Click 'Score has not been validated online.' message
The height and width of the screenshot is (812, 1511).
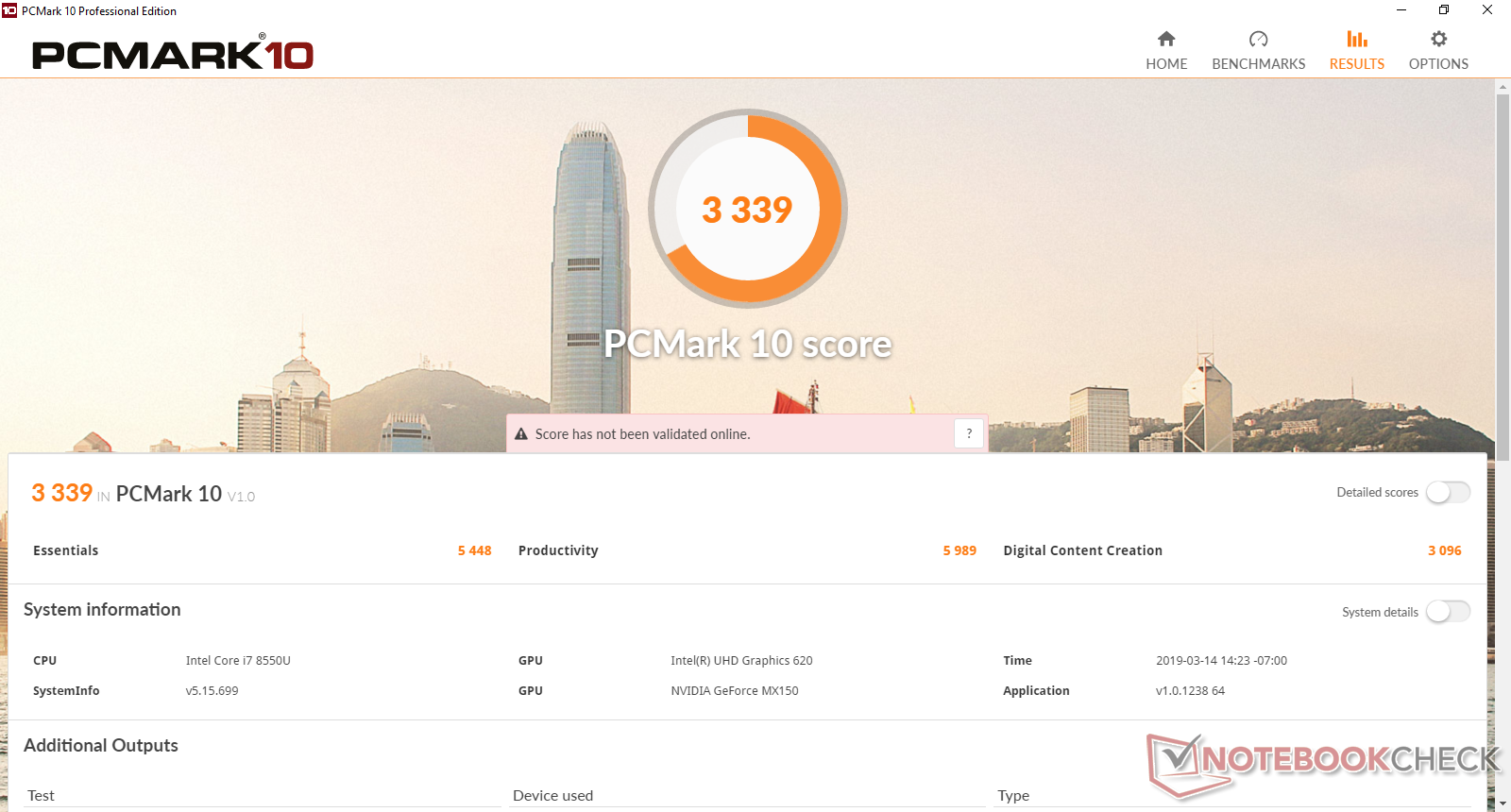642,434
